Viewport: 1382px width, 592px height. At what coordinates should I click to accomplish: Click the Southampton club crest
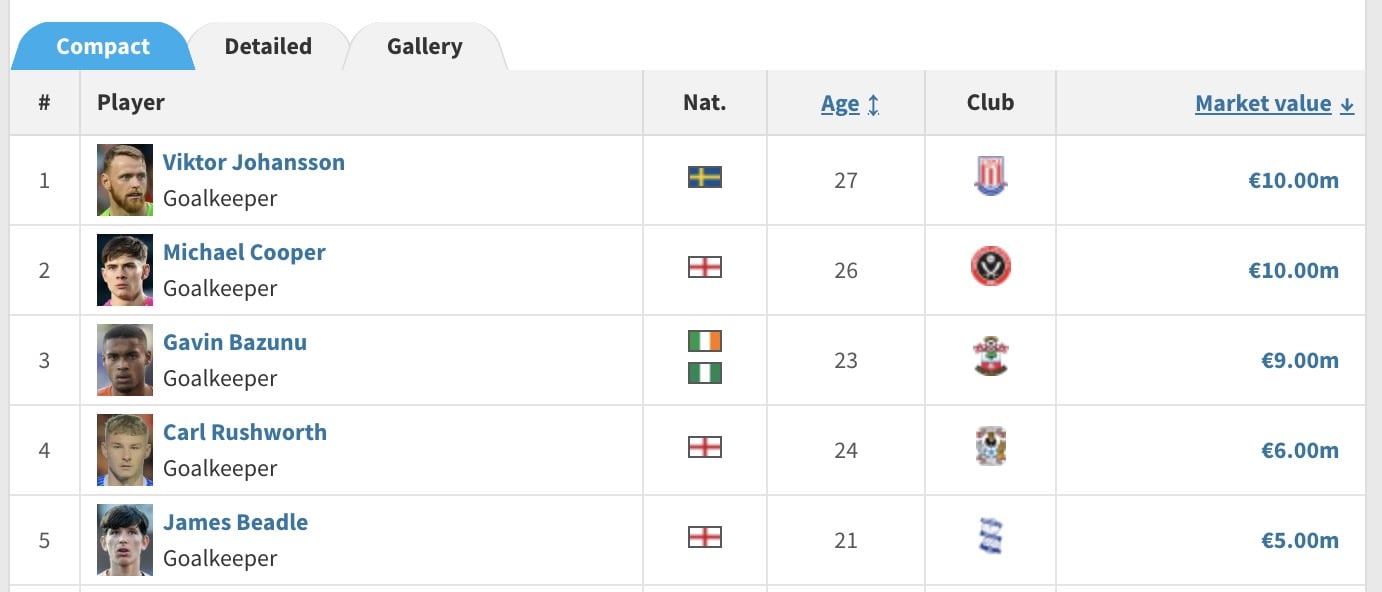(x=990, y=358)
